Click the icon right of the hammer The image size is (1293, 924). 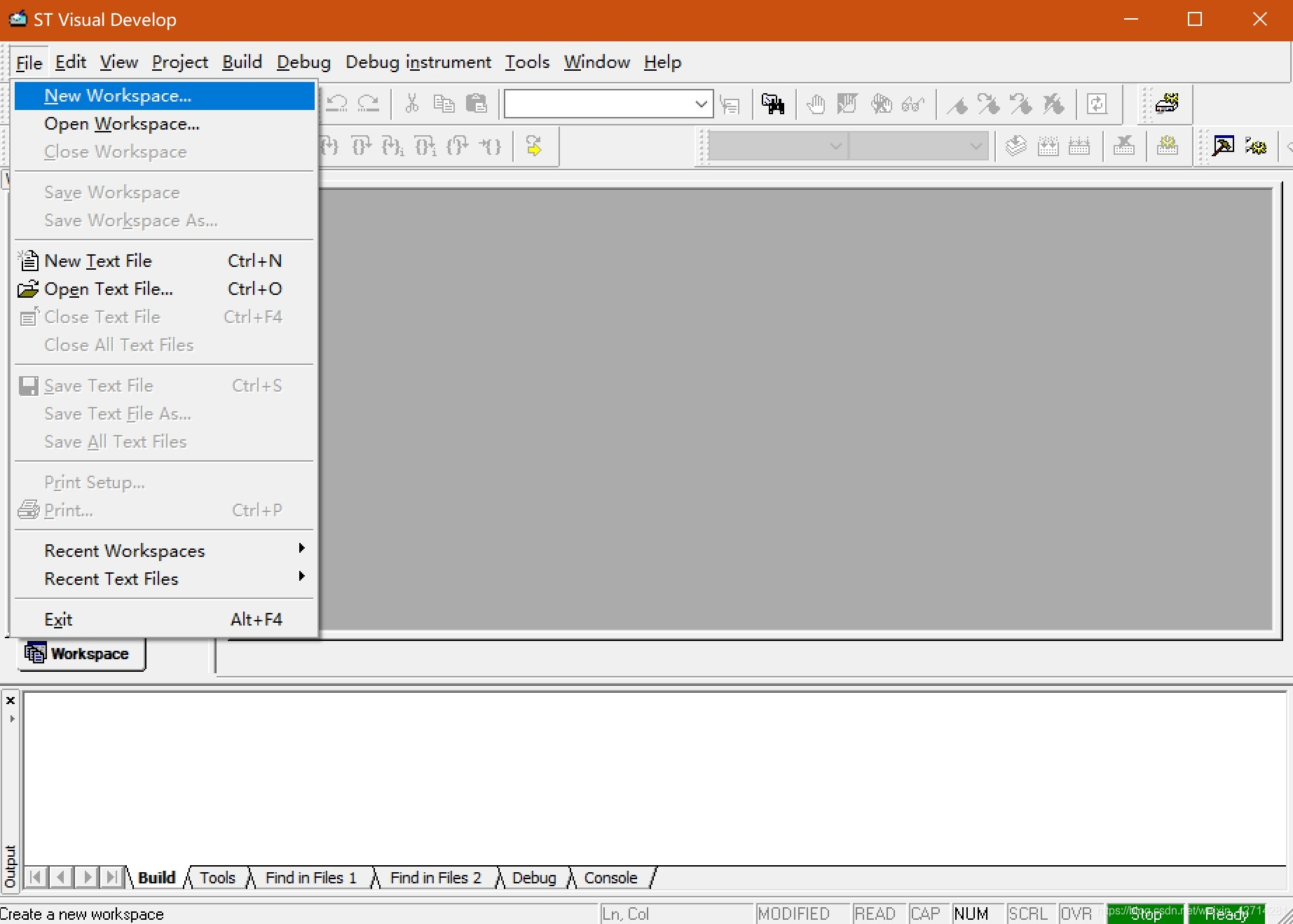point(1256,146)
